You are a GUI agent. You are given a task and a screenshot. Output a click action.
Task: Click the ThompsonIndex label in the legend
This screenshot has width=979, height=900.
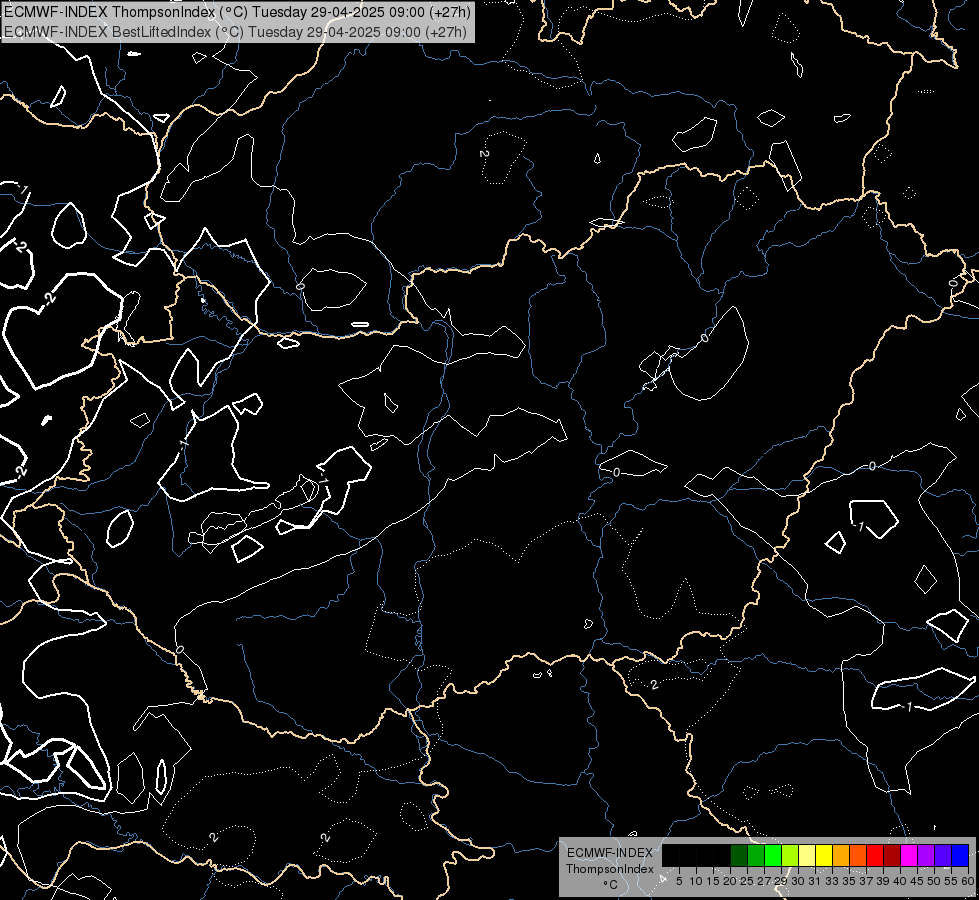[x=610, y=869]
